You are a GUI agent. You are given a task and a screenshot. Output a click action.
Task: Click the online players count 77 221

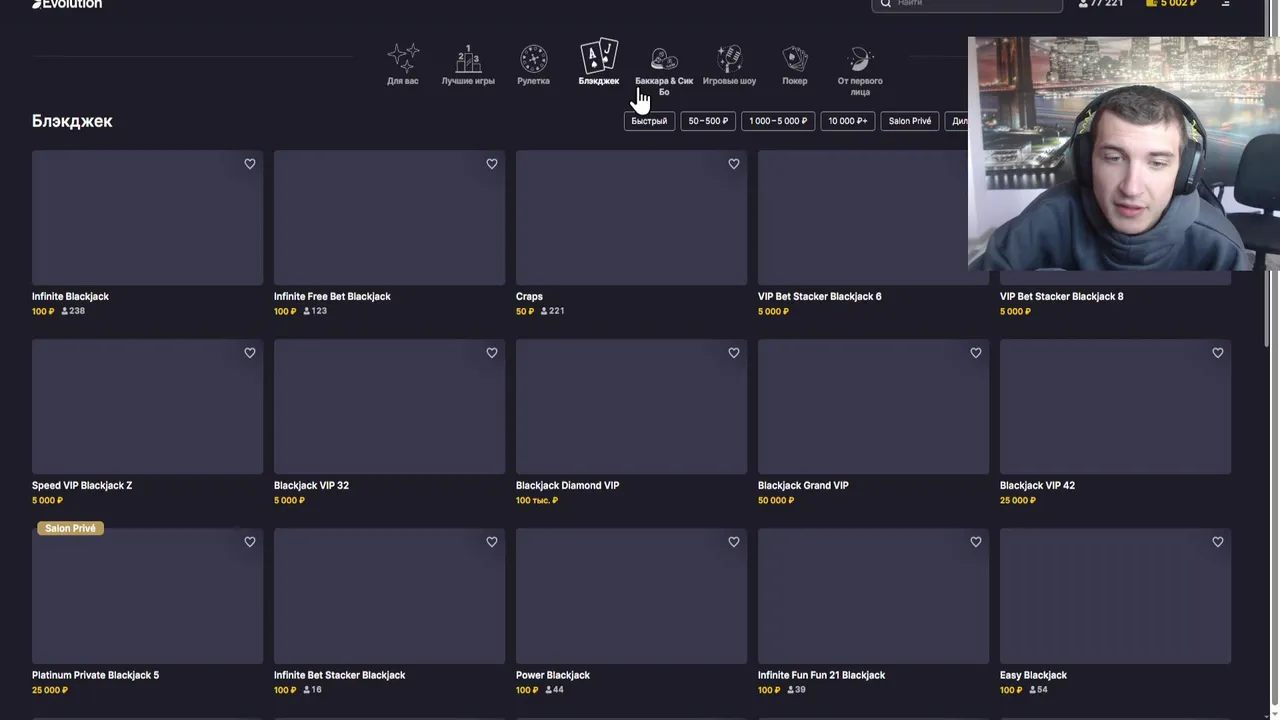pos(1101,4)
